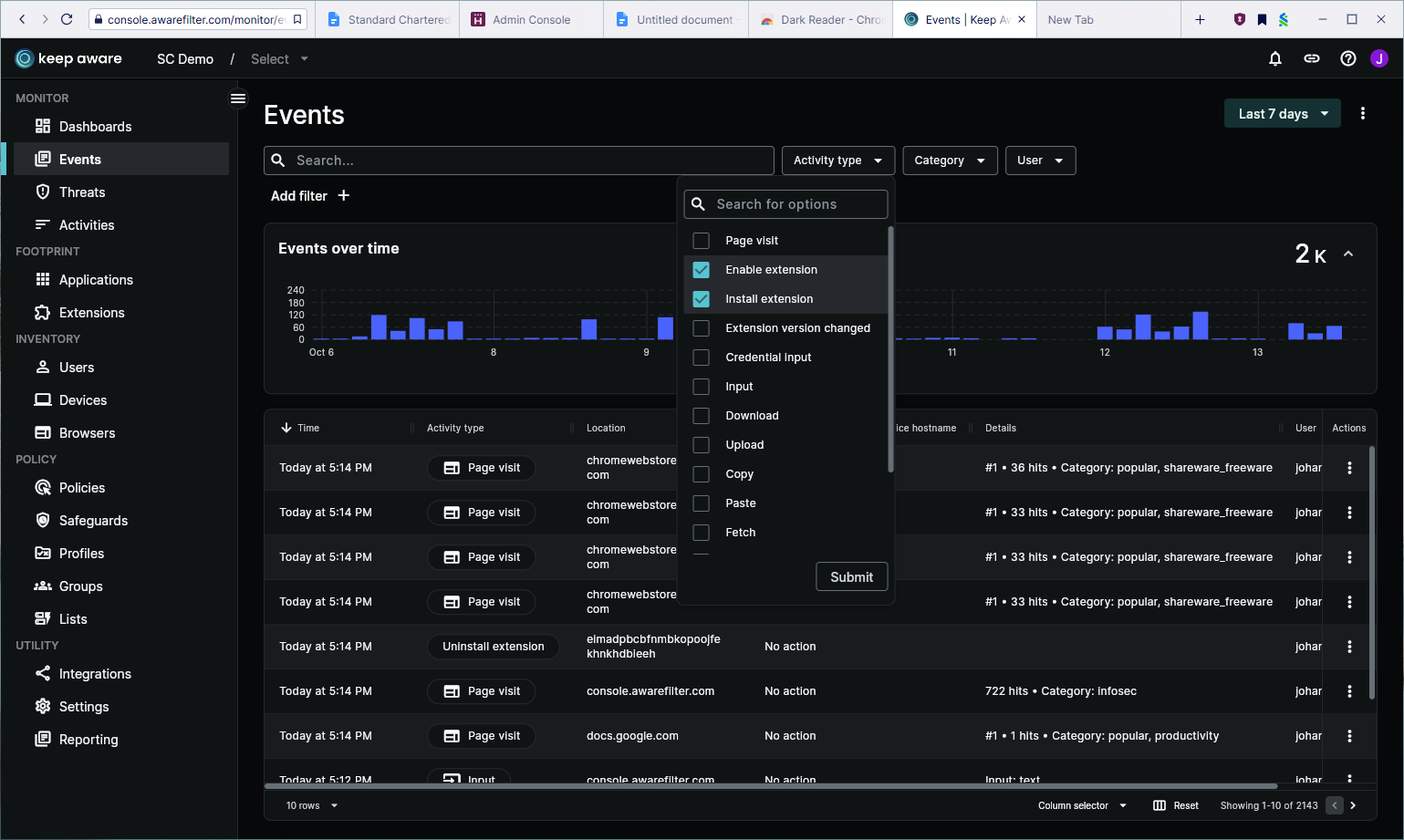1404x840 pixels.
Task: Open the Select workspace dropdown
Action: 279,58
